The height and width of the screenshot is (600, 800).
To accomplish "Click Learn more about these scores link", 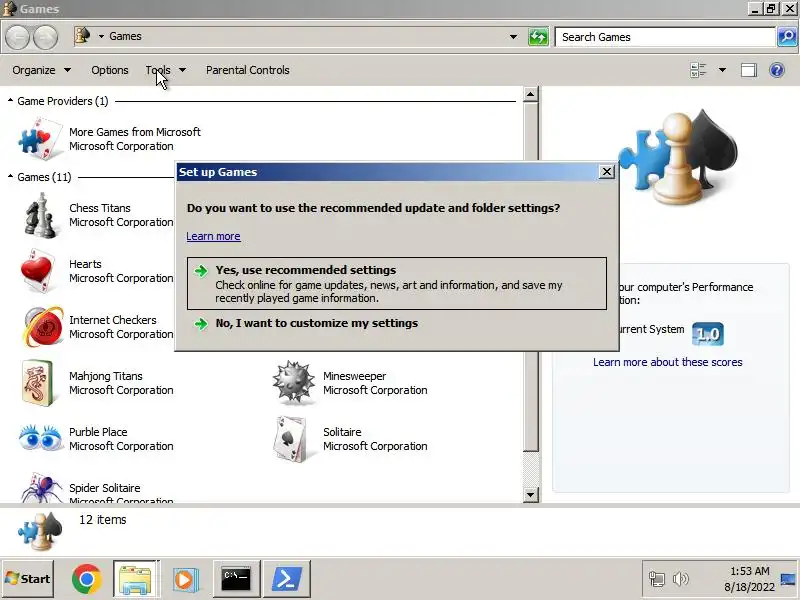I will point(667,362).
